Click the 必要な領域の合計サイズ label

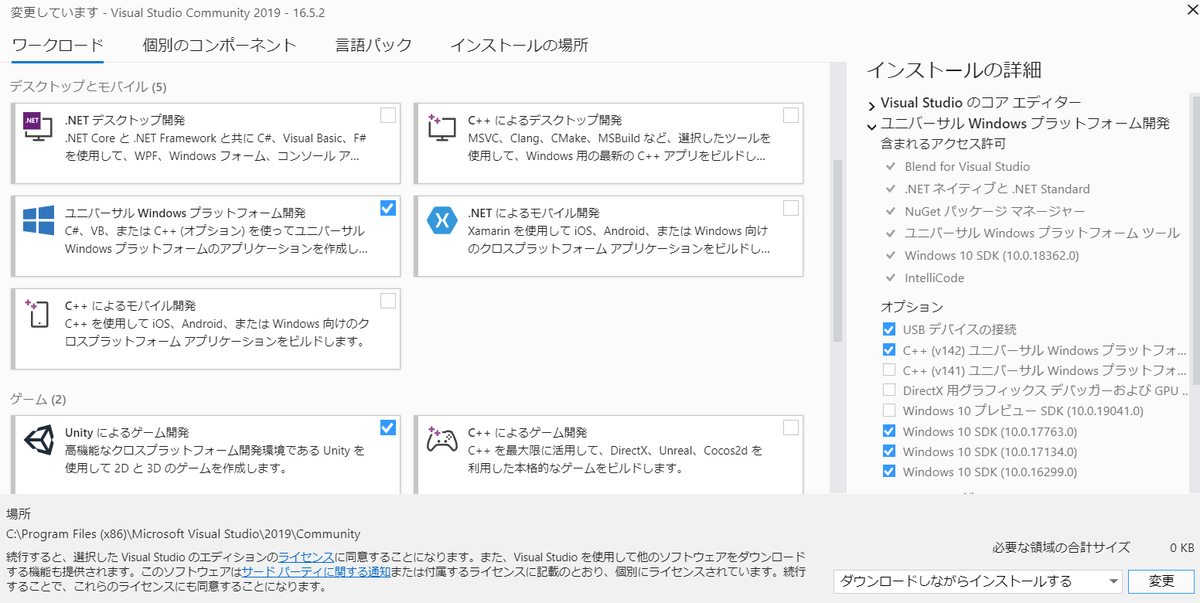click(1061, 548)
